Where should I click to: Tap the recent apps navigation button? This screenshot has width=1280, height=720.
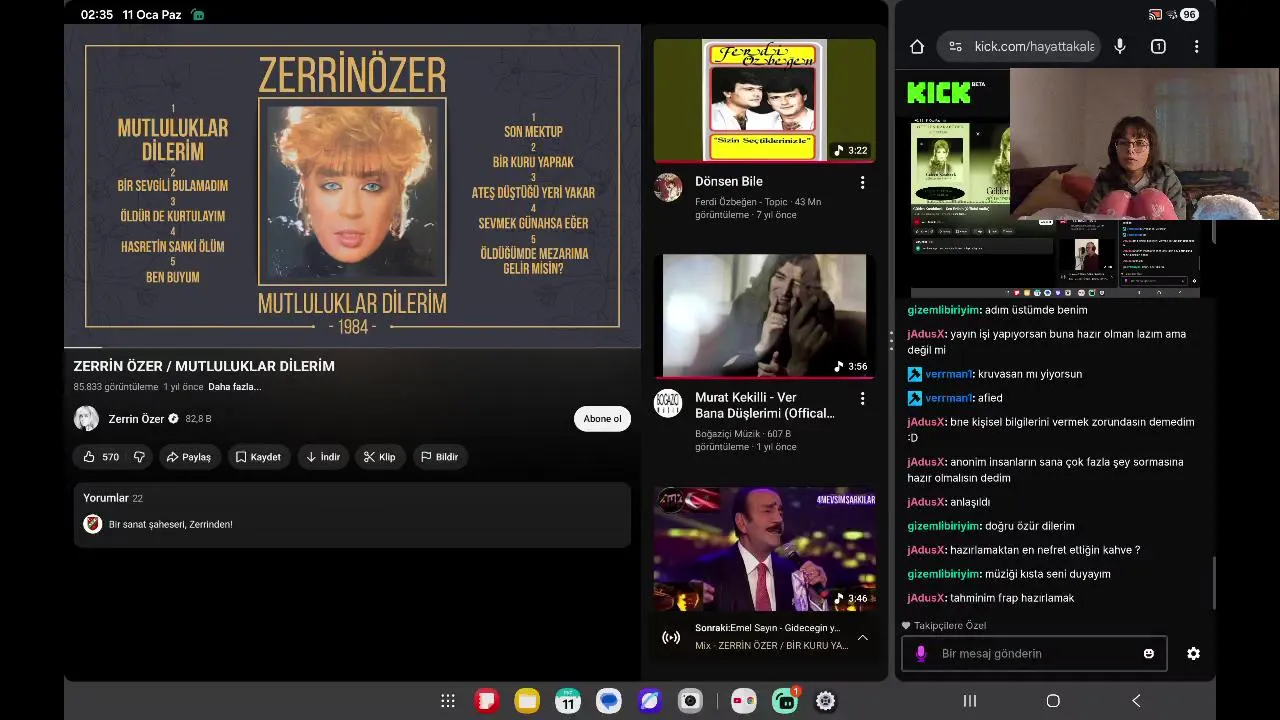pos(970,701)
